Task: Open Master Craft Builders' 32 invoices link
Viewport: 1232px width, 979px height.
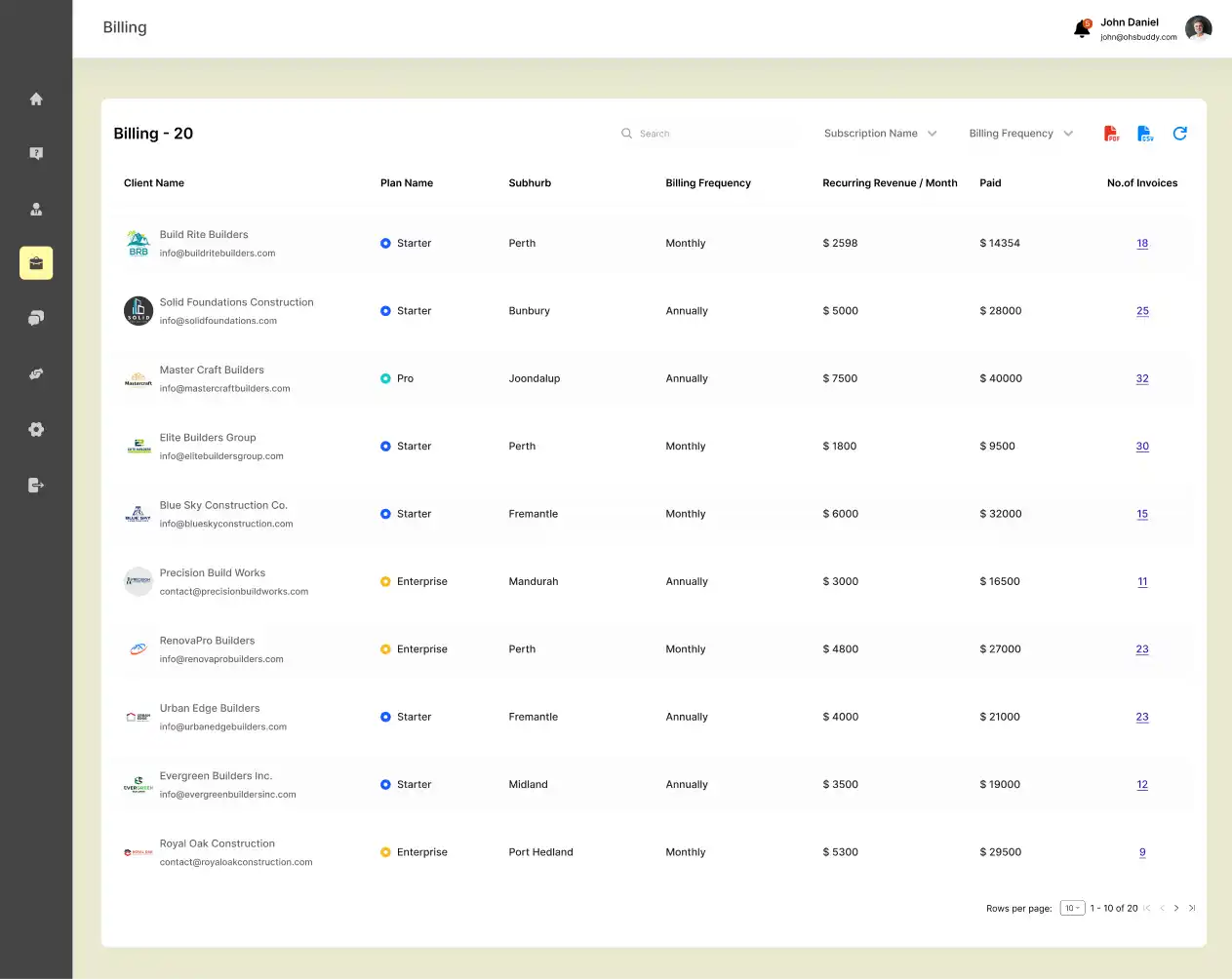Action: tap(1142, 379)
